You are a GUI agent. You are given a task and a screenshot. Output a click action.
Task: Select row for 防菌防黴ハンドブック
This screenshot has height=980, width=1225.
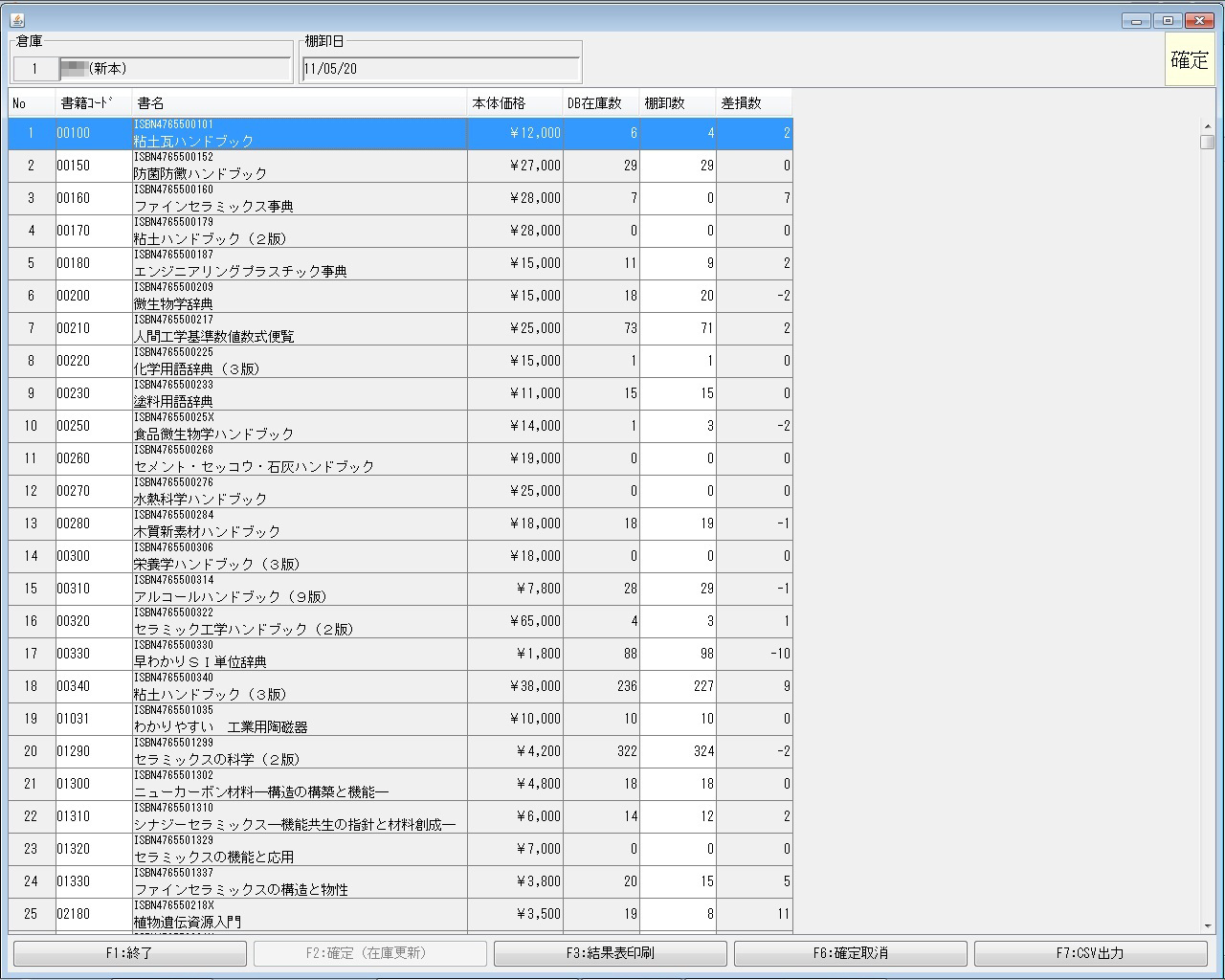tap(299, 167)
